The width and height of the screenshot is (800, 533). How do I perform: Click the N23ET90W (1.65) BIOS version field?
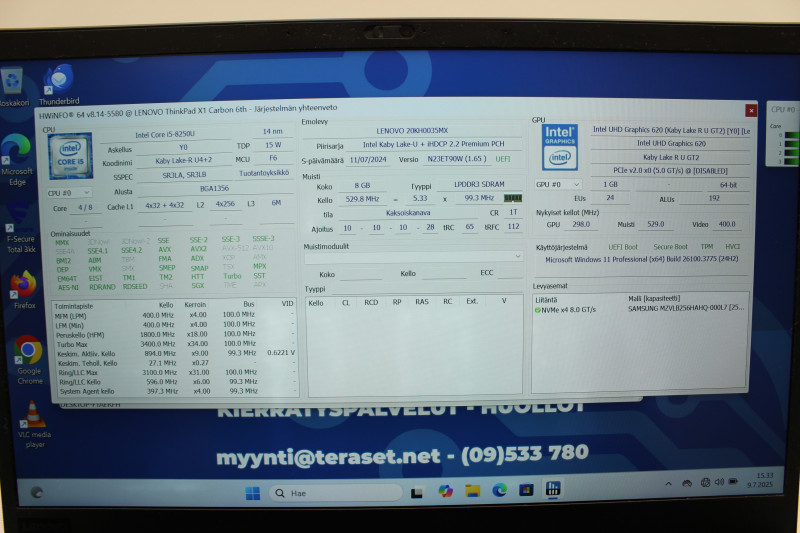tap(457, 159)
